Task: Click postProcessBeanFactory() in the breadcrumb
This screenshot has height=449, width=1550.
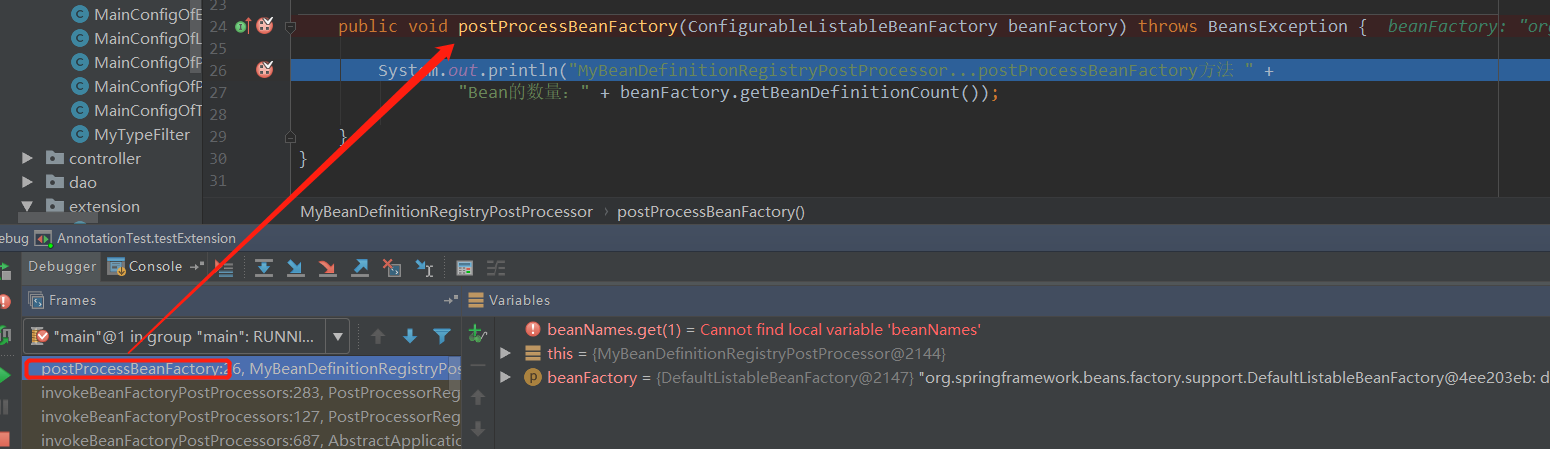Action: click(711, 211)
